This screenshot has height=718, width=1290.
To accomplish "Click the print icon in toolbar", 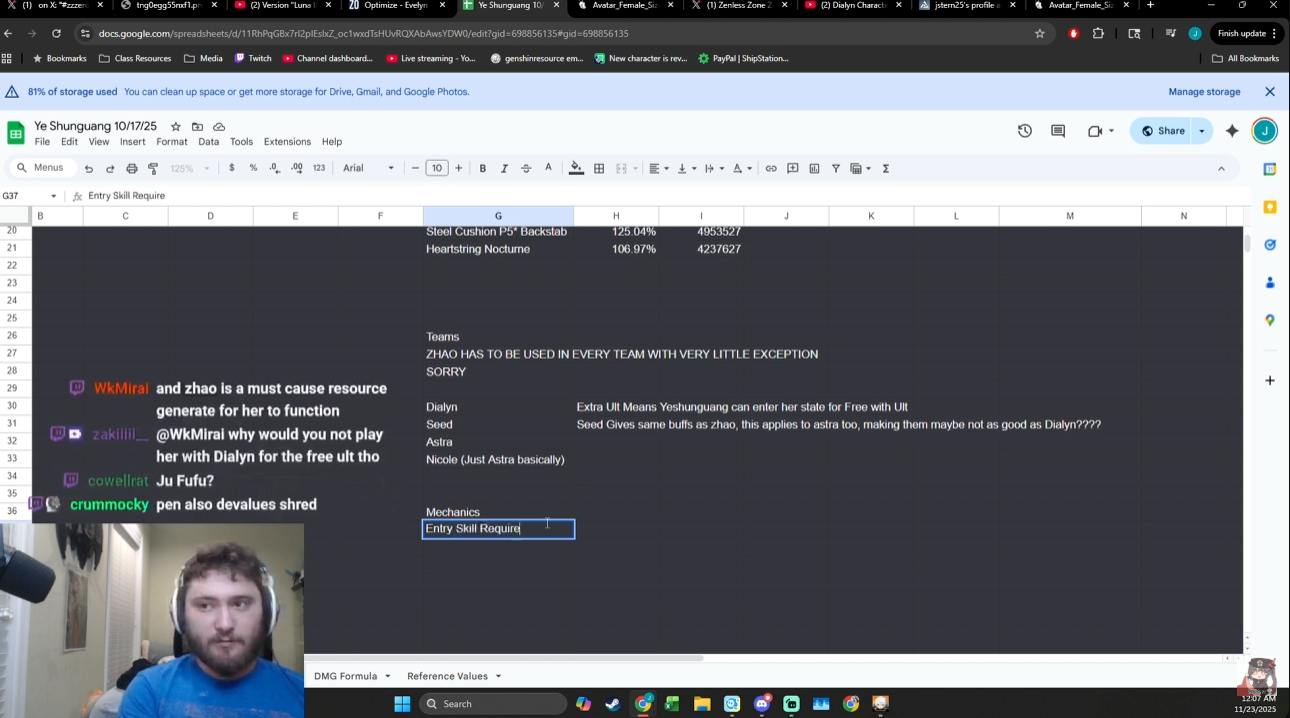I will click(132, 168).
